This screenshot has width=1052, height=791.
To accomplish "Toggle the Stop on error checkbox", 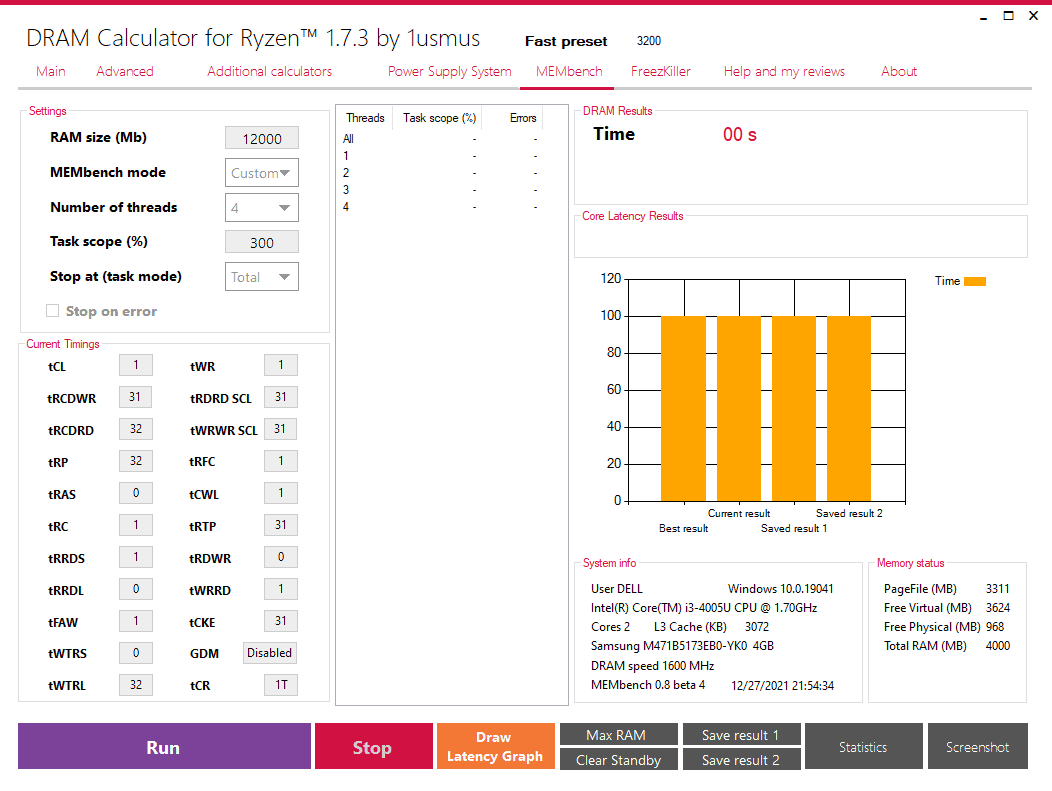I will click(x=52, y=311).
